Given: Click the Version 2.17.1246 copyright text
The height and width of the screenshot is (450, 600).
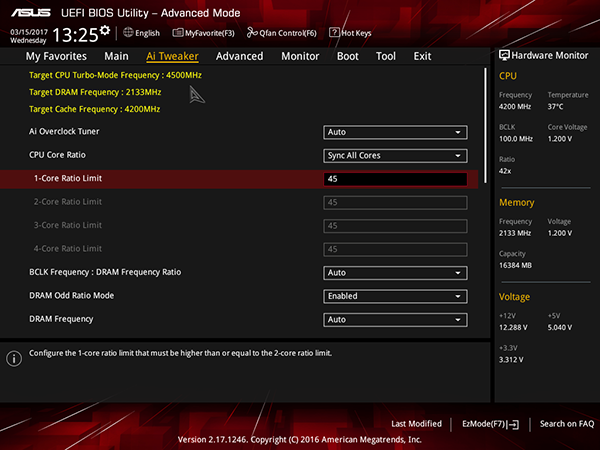Looking at the screenshot, I should click(300, 440).
